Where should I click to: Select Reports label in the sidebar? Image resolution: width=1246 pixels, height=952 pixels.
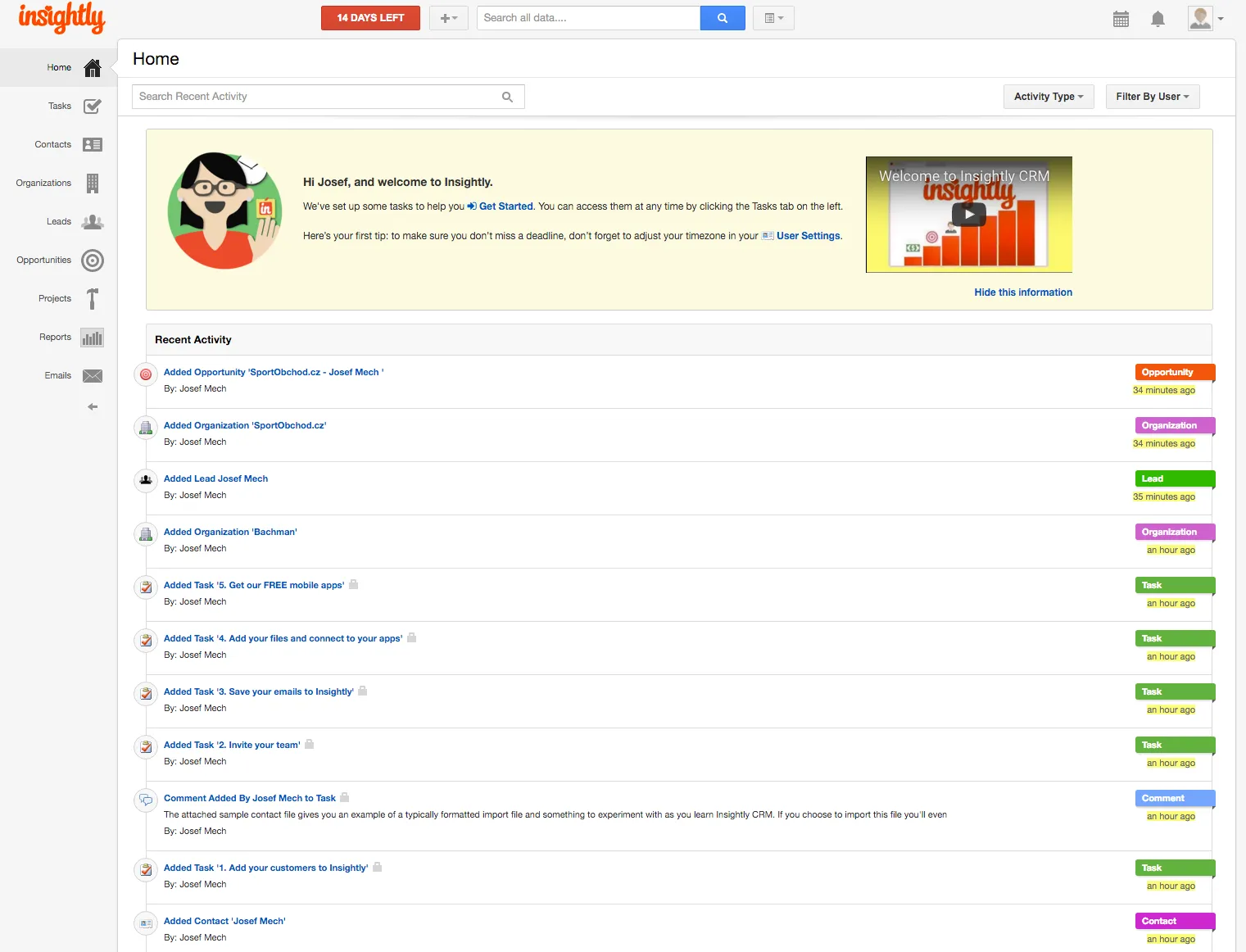[55, 338]
